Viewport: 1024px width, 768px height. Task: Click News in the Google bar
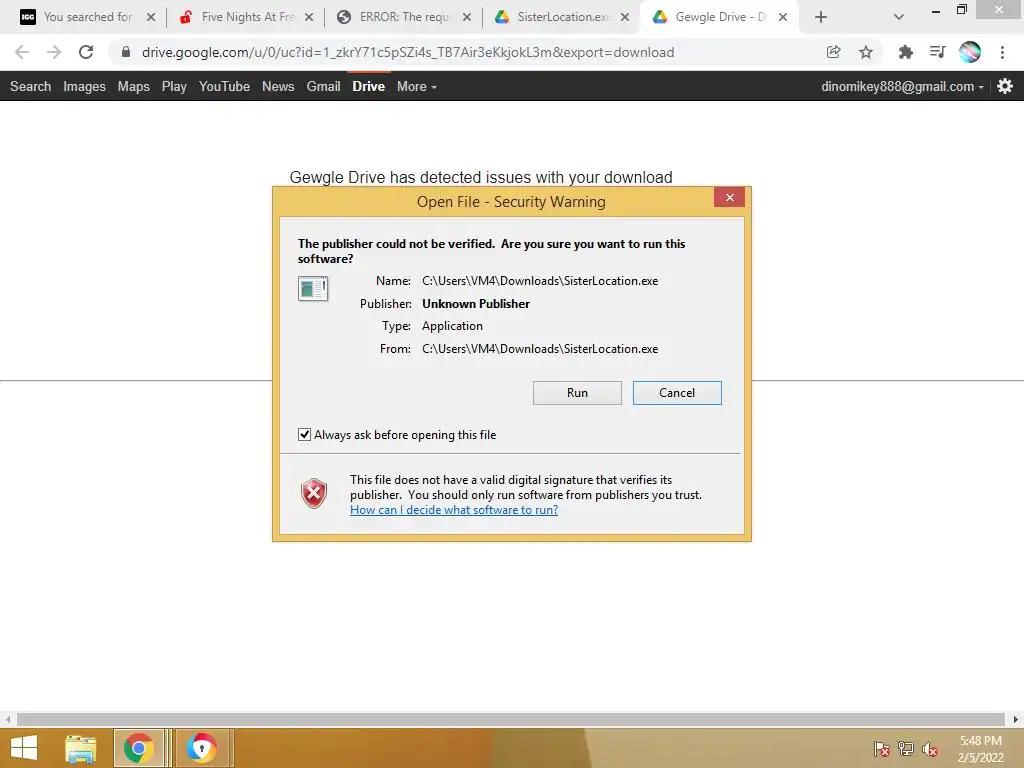[x=278, y=86]
